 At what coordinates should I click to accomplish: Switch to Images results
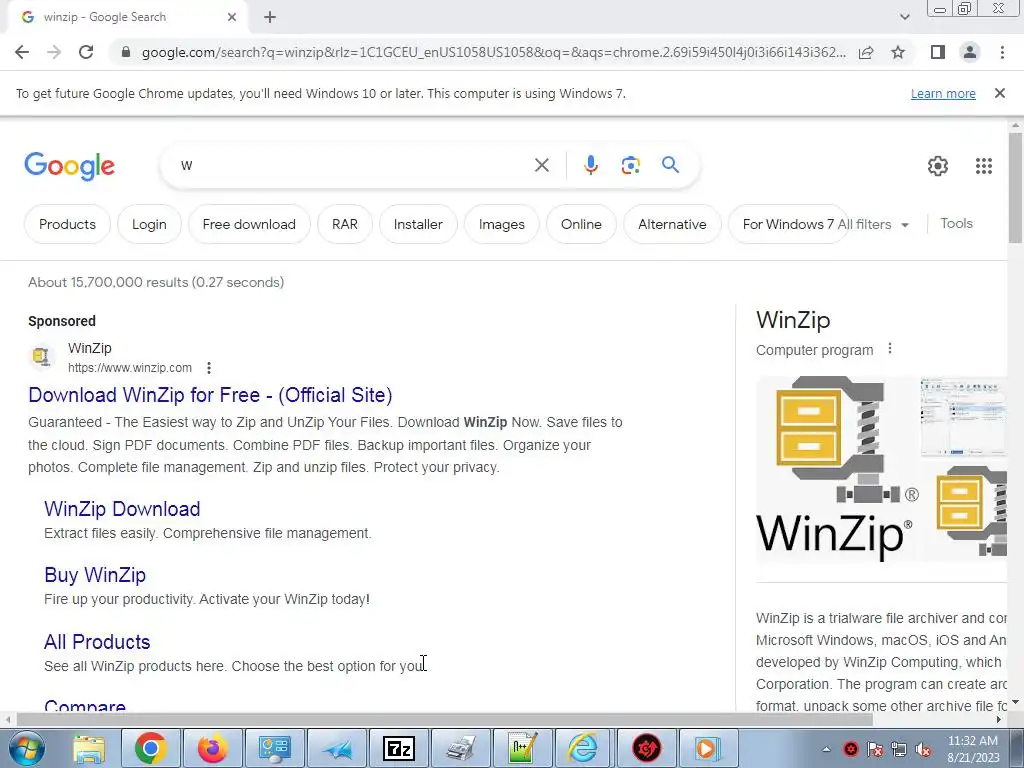coord(502,224)
